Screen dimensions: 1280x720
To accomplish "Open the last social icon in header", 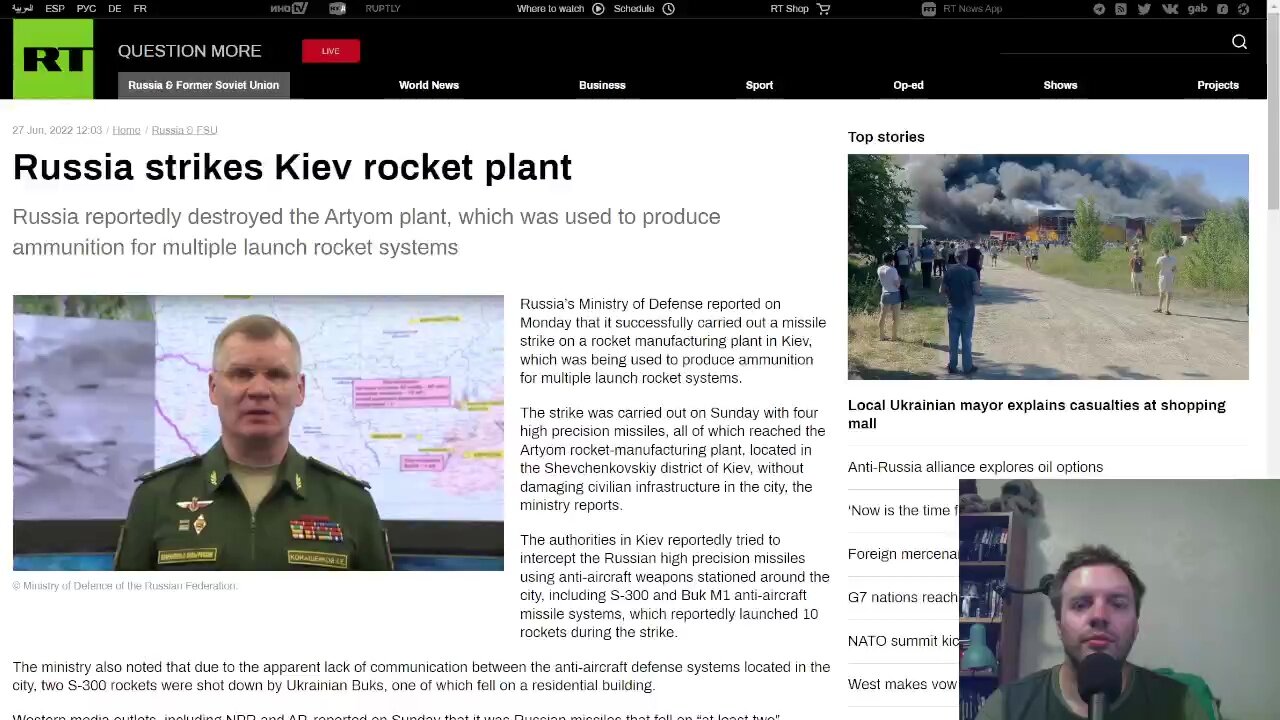I will 1244,9.
